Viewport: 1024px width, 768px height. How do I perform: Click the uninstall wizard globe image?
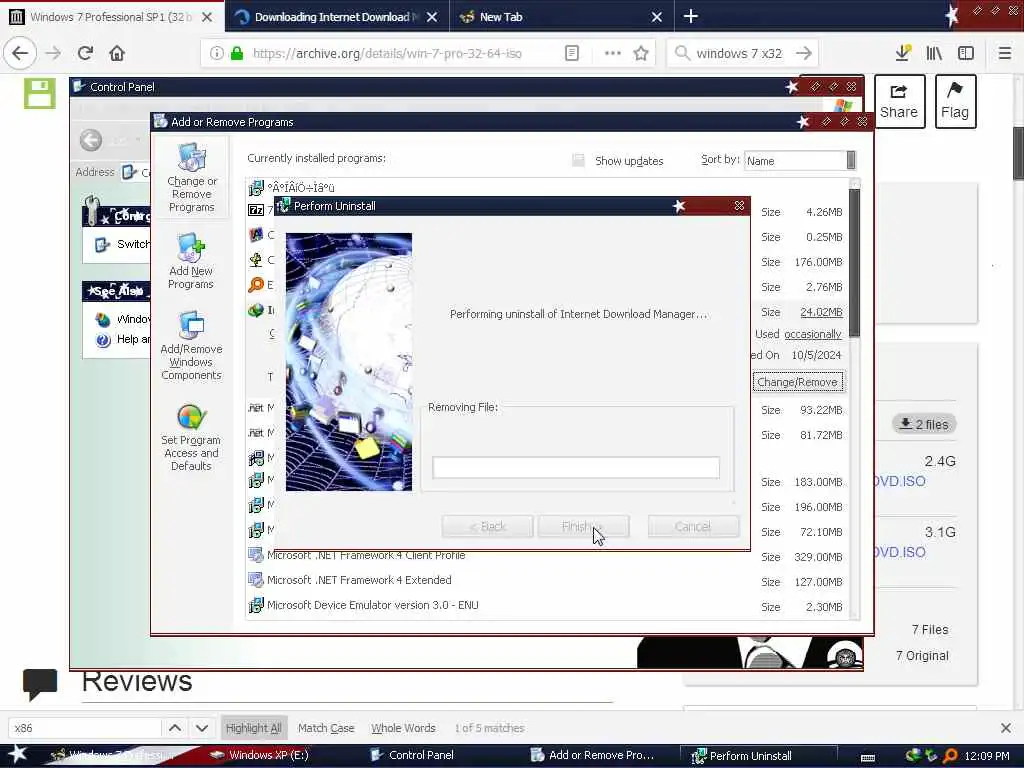pos(349,362)
